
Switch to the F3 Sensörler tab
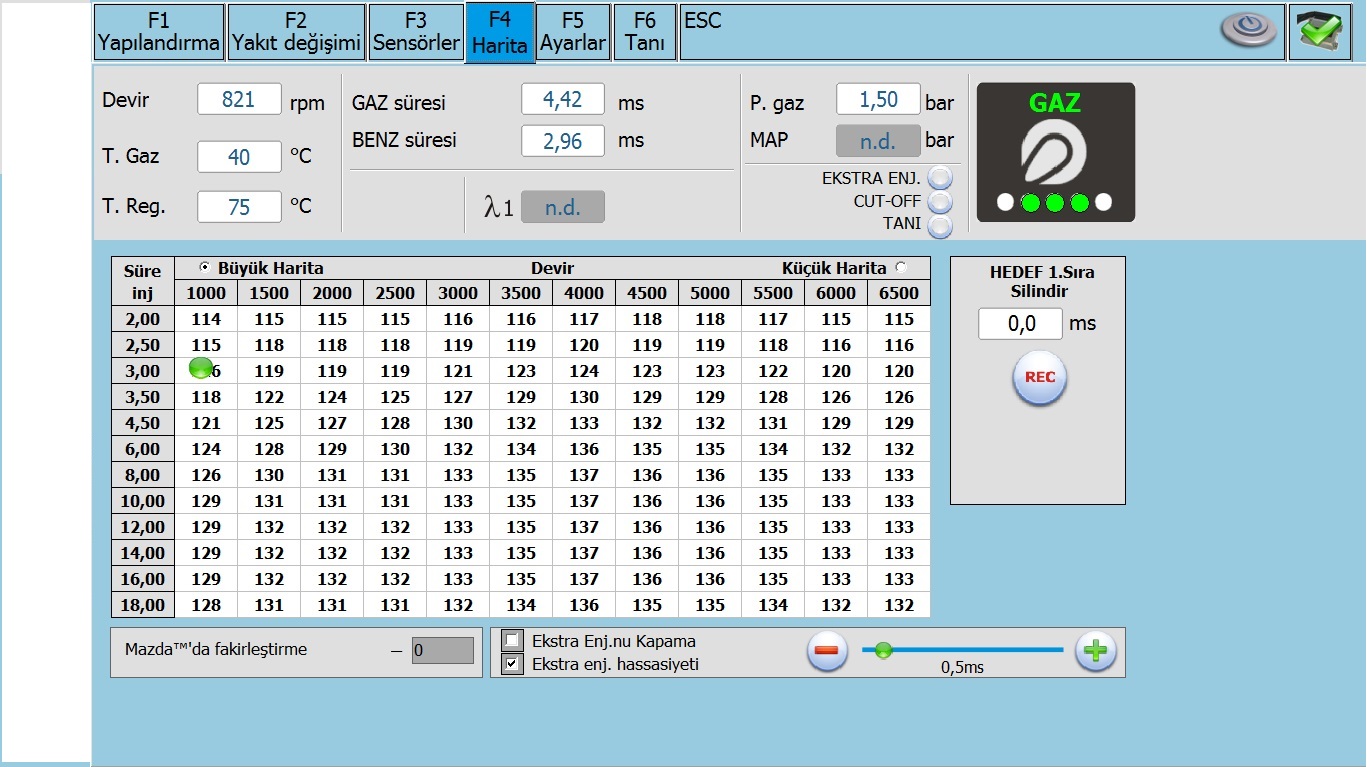(416, 32)
